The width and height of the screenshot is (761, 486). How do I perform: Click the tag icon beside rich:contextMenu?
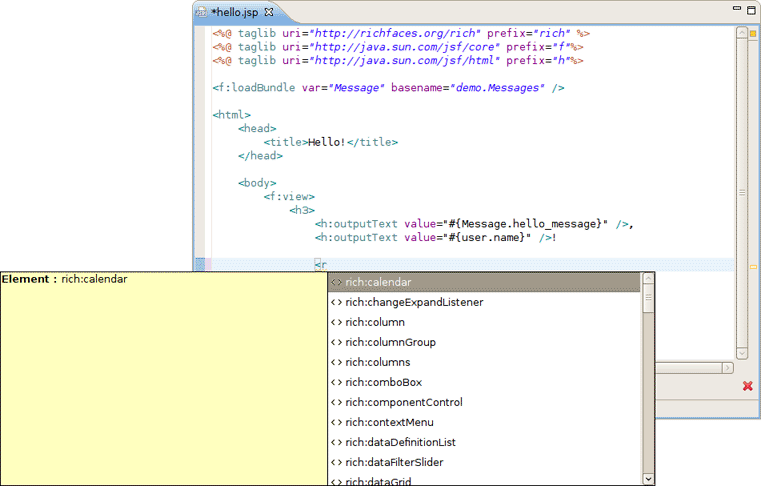336,423
